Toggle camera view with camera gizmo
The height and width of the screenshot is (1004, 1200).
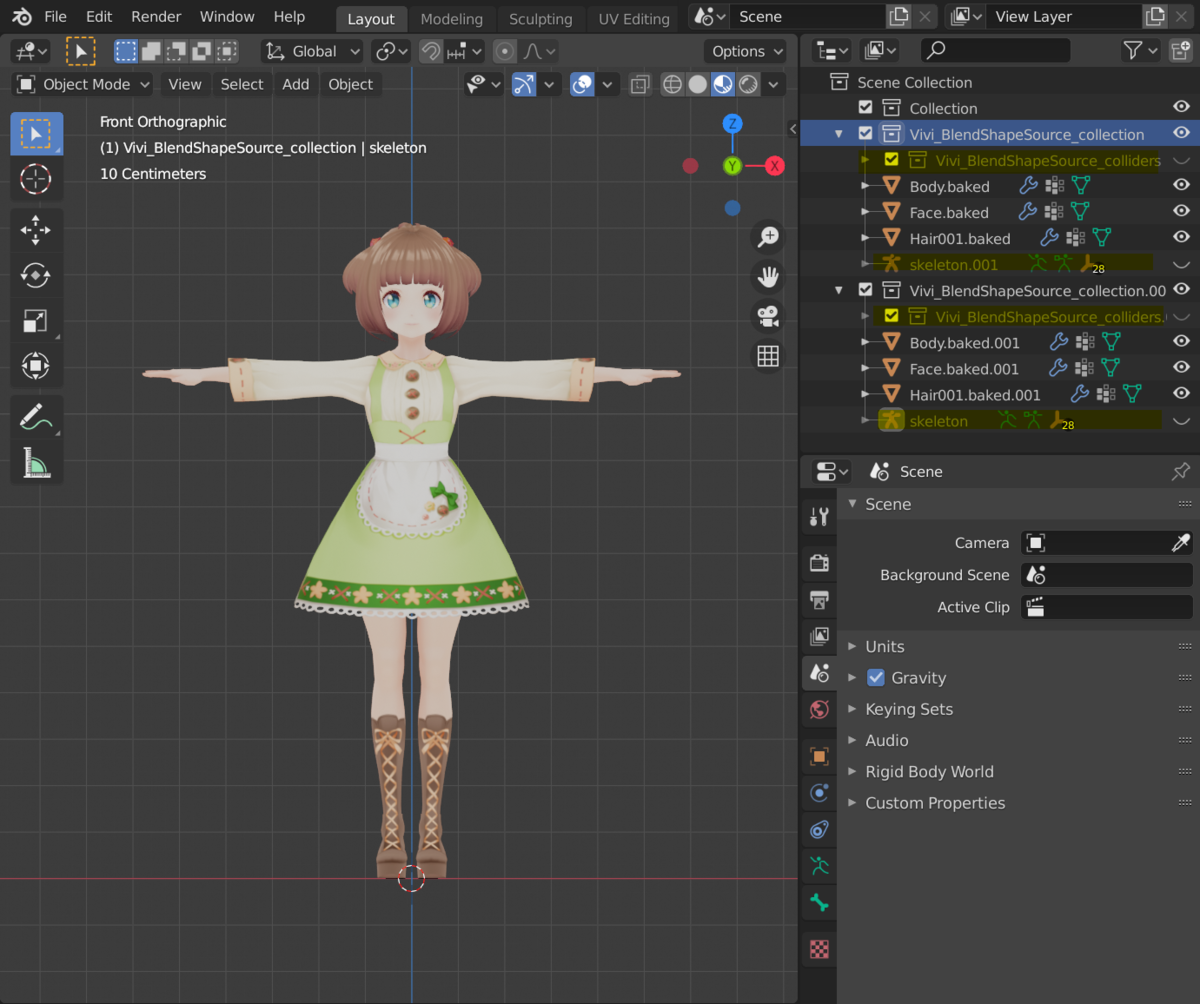pyautogui.click(x=768, y=317)
